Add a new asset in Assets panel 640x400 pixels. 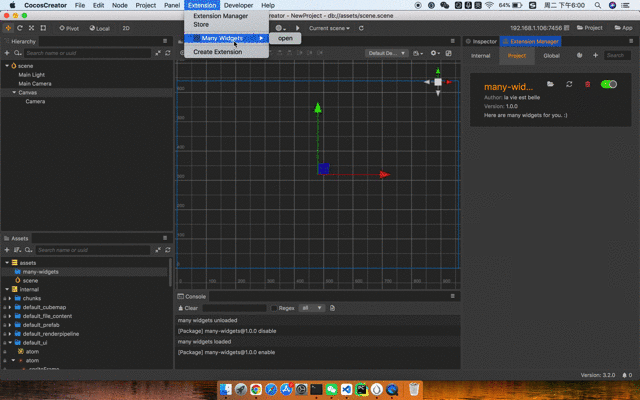coord(7,250)
